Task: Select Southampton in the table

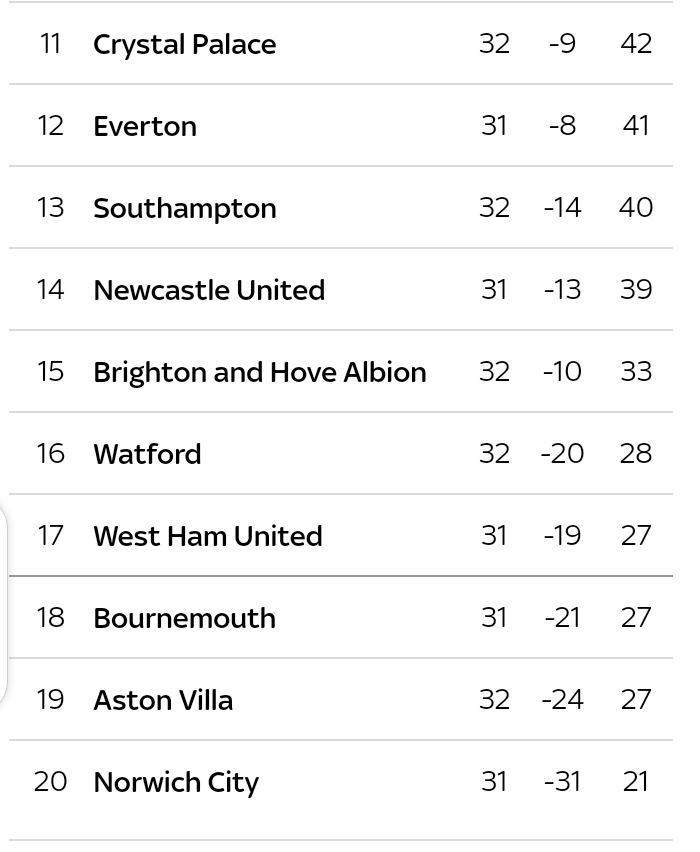Action: (x=185, y=209)
